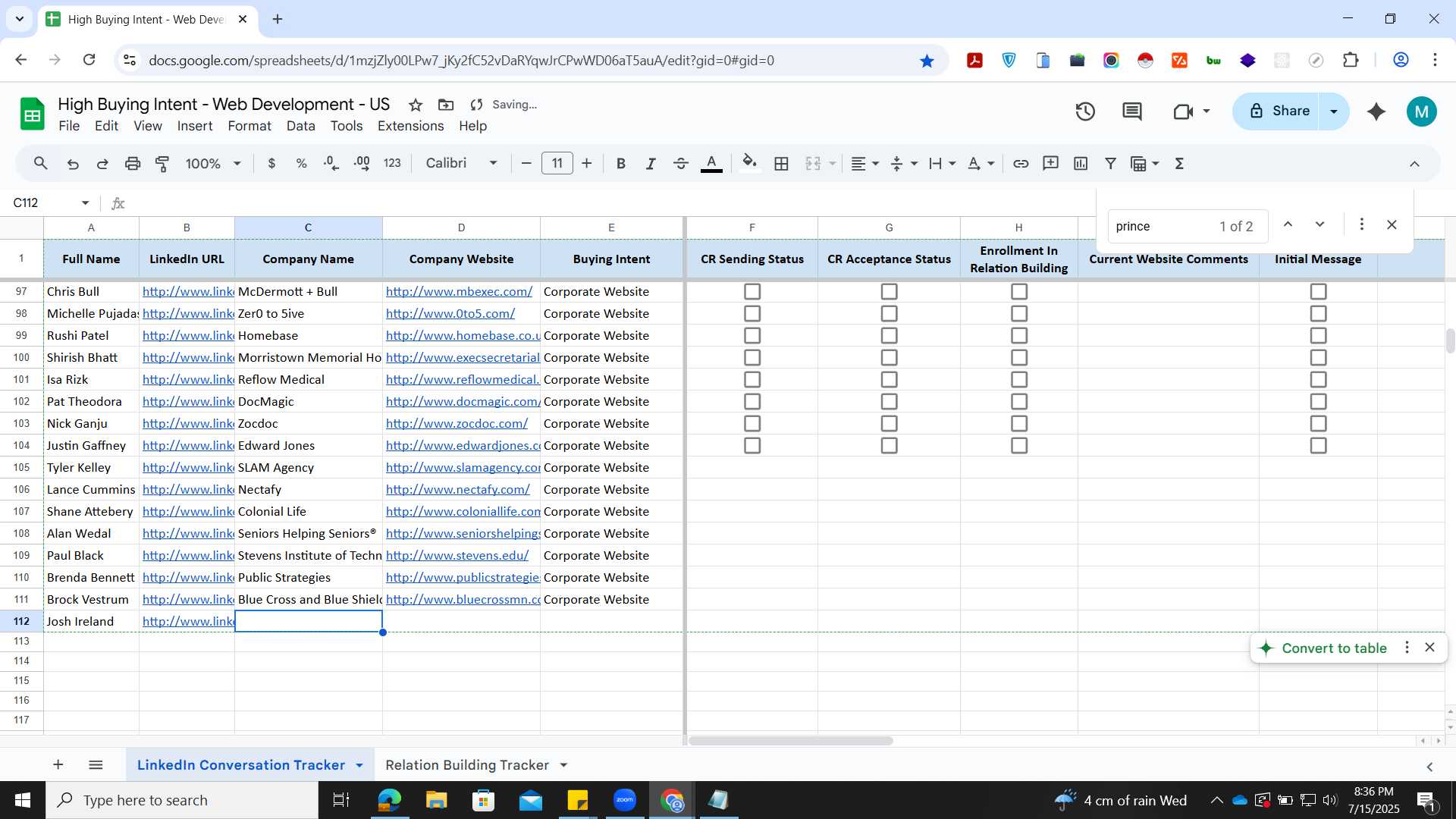1456x819 pixels.
Task: Click Convert to table suggestion
Action: click(1334, 648)
